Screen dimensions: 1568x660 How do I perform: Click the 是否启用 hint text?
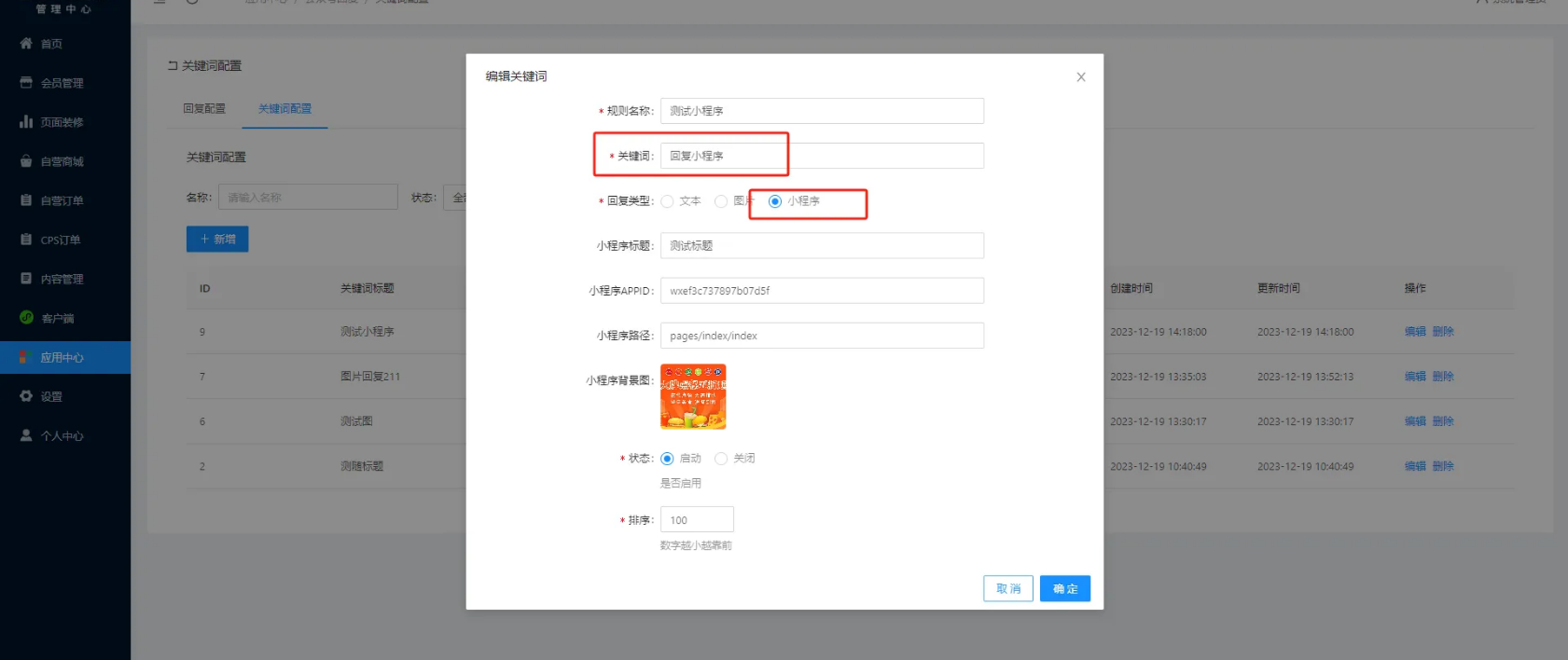point(681,483)
